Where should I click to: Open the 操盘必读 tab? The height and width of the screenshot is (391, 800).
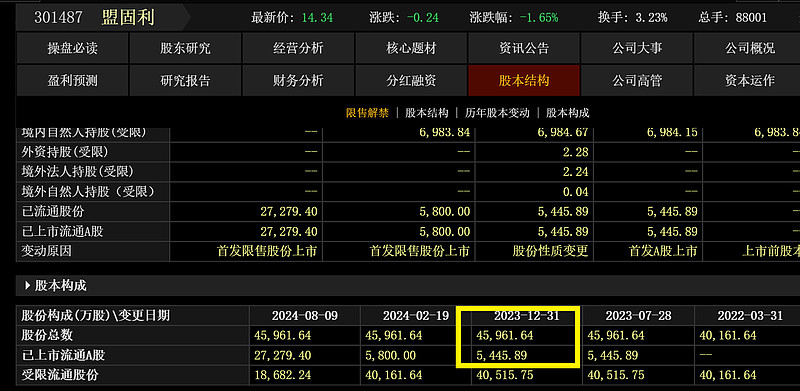pos(72,48)
